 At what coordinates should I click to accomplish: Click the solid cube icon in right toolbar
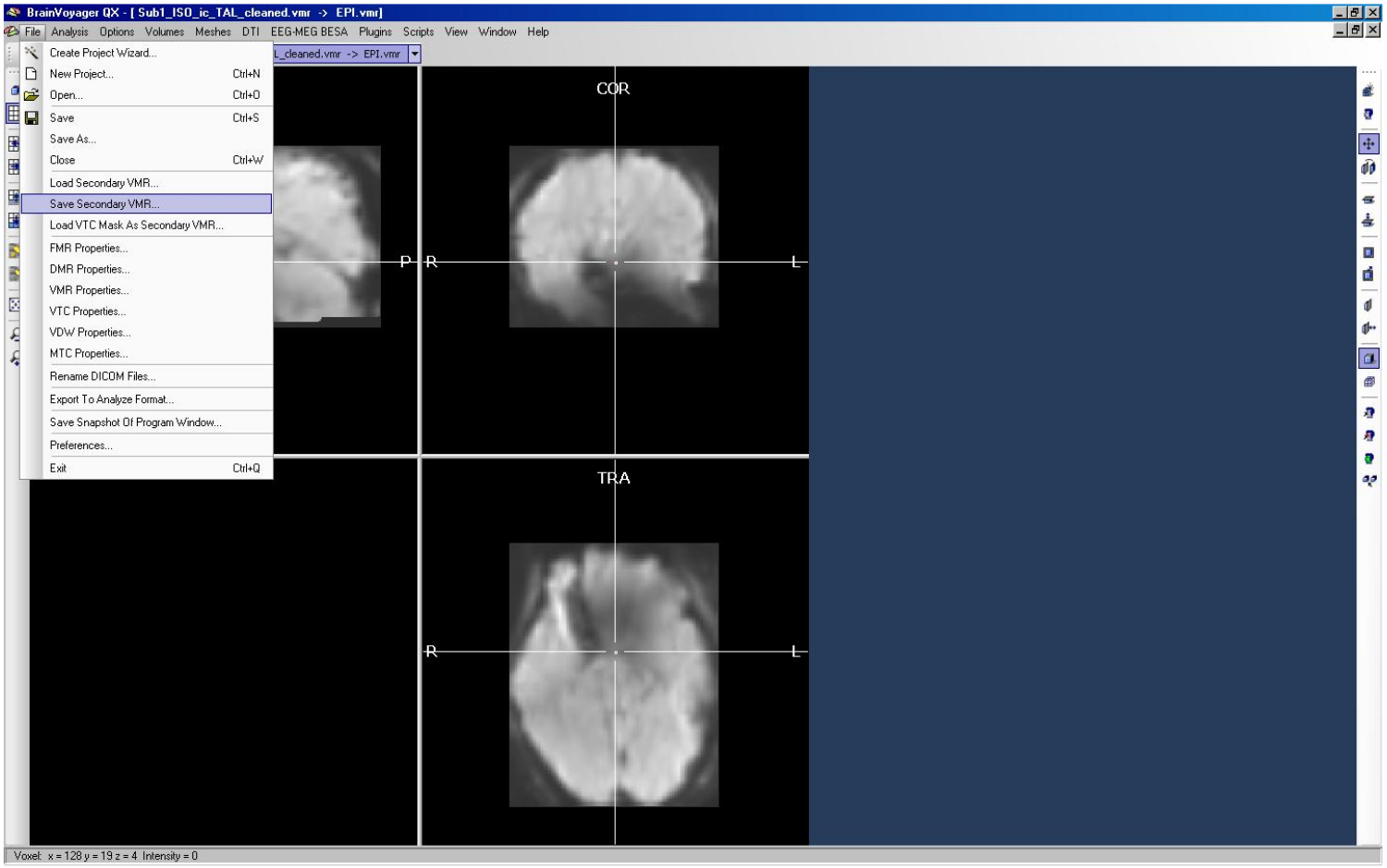tap(1369, 359)
